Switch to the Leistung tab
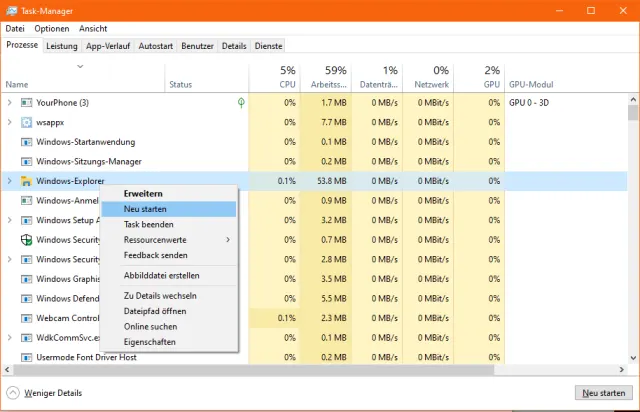This screenshot has height=412, width=640. [x=62, y=46]
